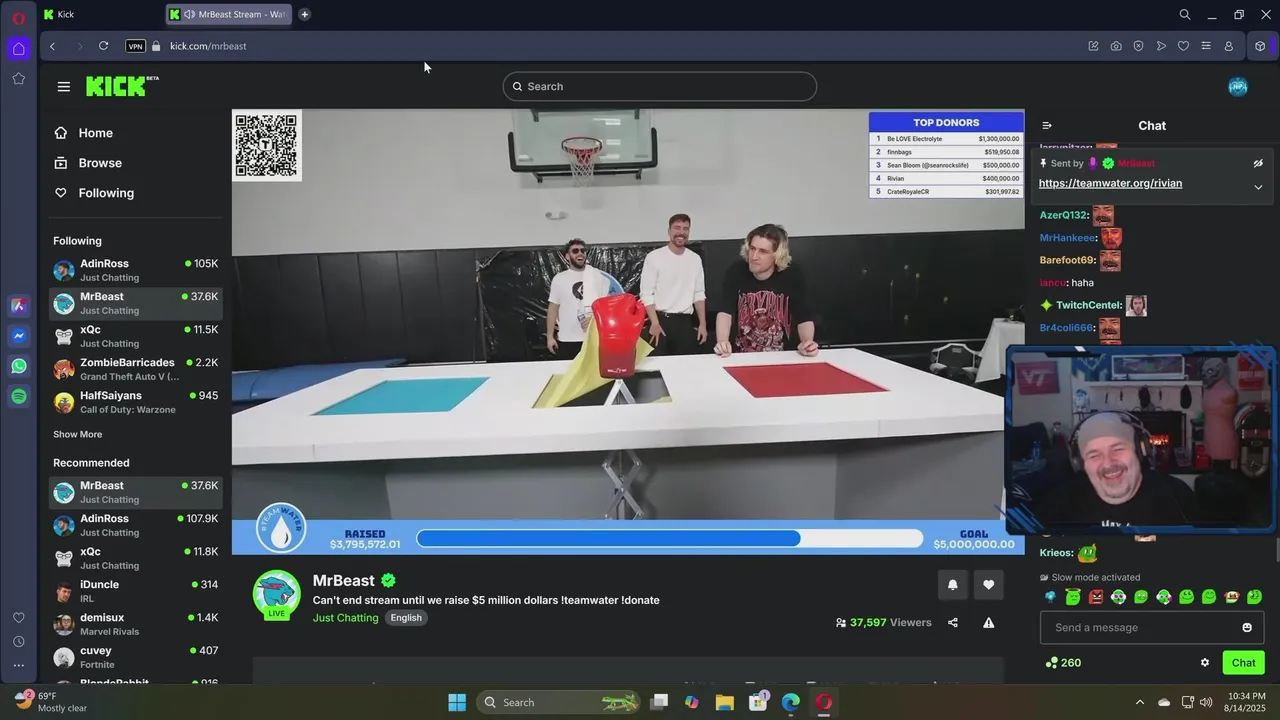Open the teamwater.org/rivian link
Screen dimensions: 1280x720
click(x=1110, y=183)
